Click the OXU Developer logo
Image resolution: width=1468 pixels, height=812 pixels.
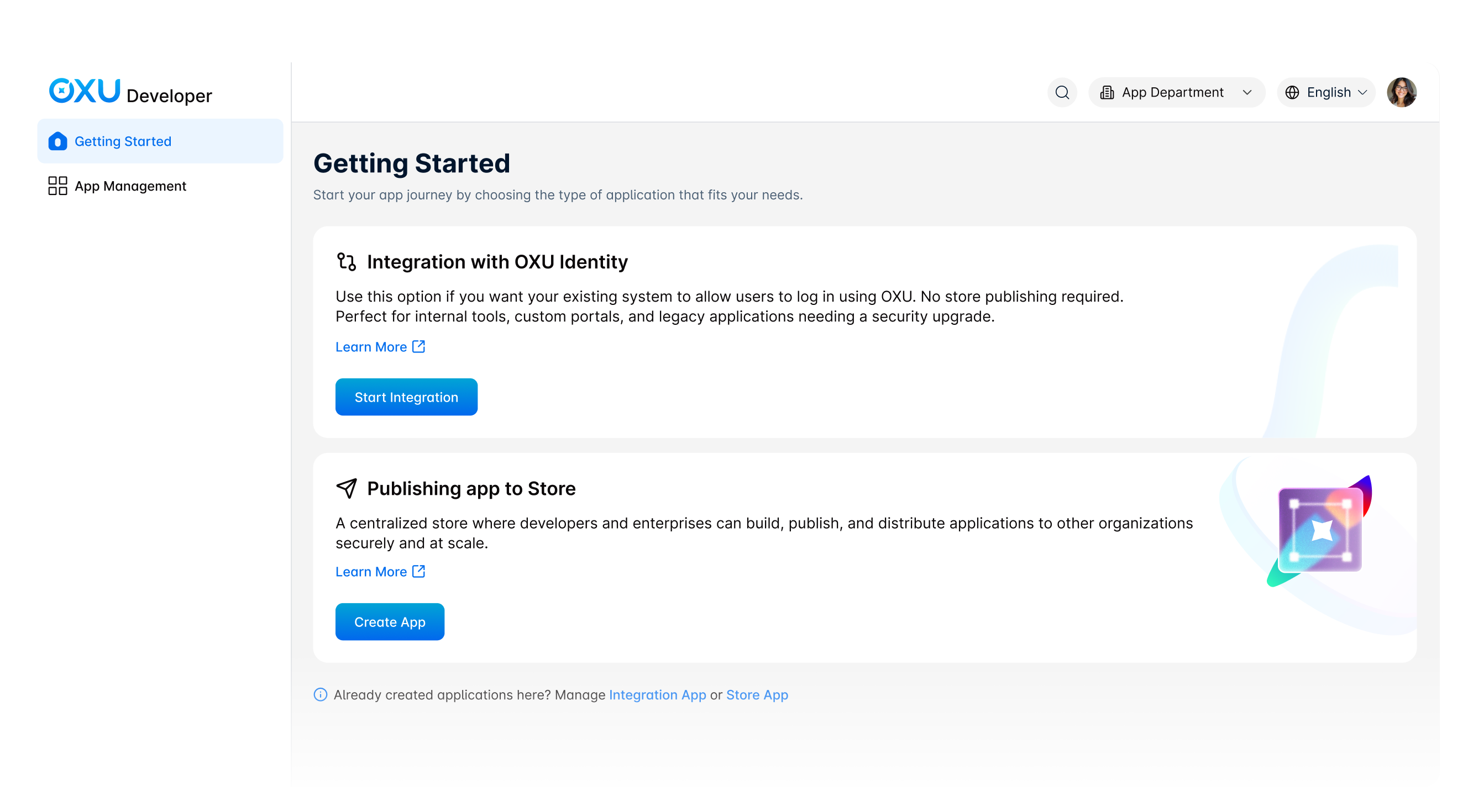[x=130, y=92]
